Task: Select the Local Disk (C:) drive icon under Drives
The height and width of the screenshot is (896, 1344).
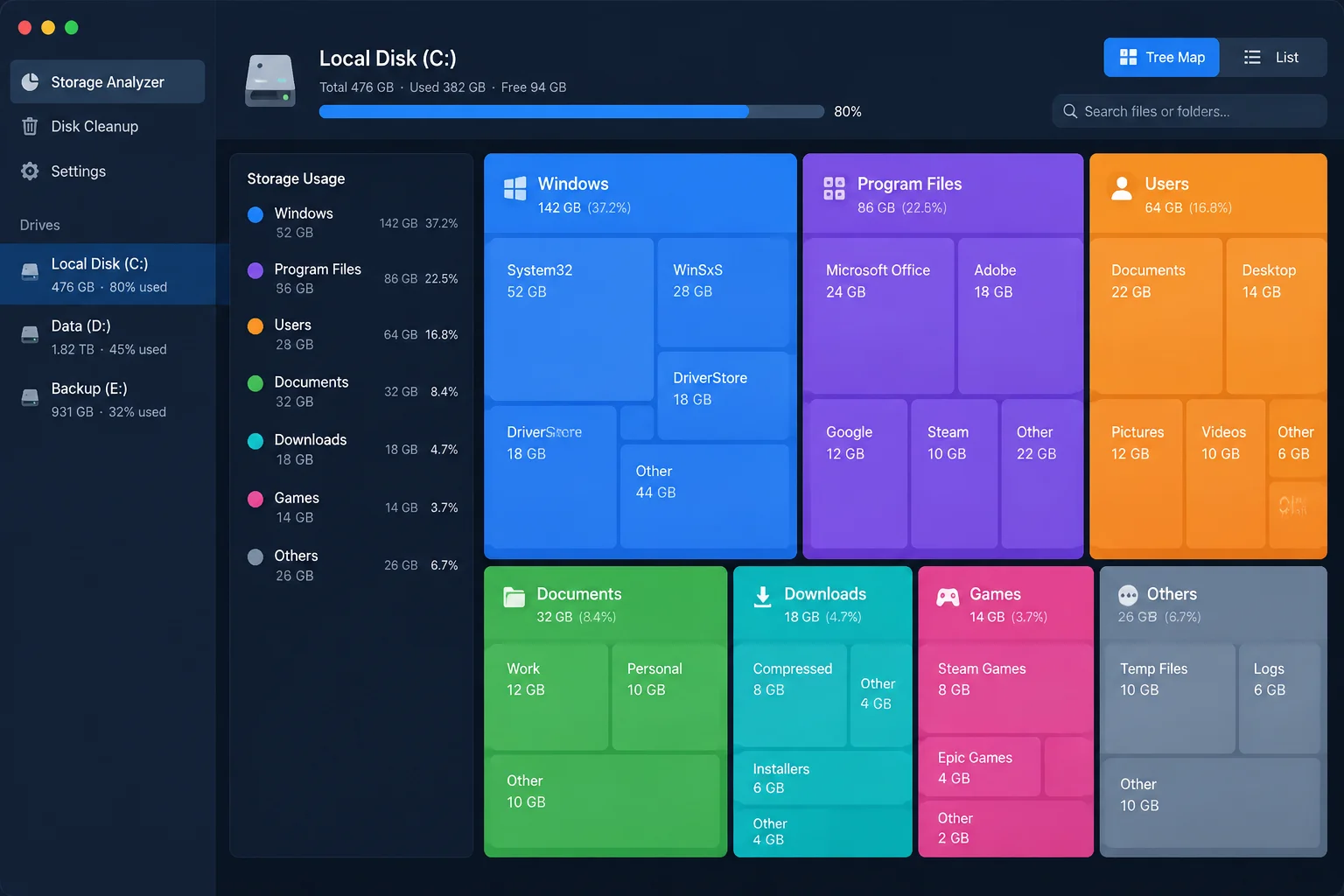Action: [x=30, y=272]
